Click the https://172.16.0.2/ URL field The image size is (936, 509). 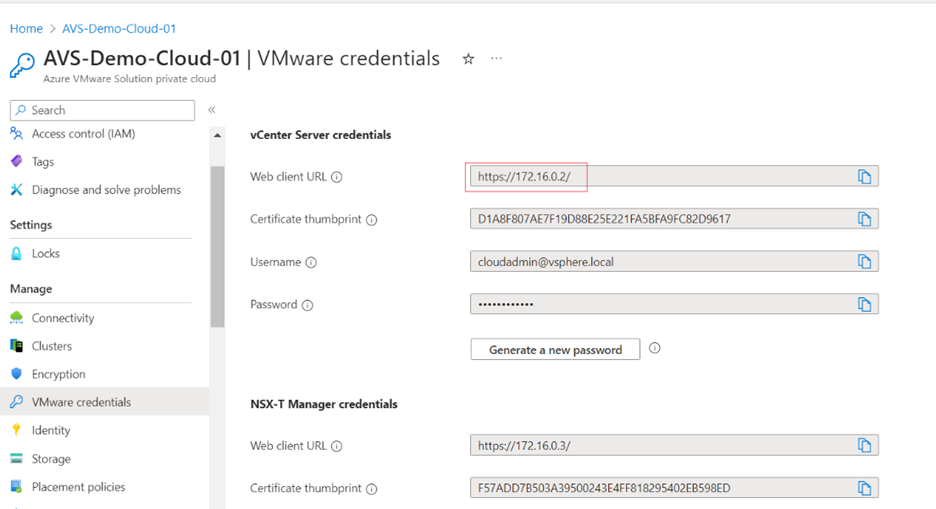[674, 177]
